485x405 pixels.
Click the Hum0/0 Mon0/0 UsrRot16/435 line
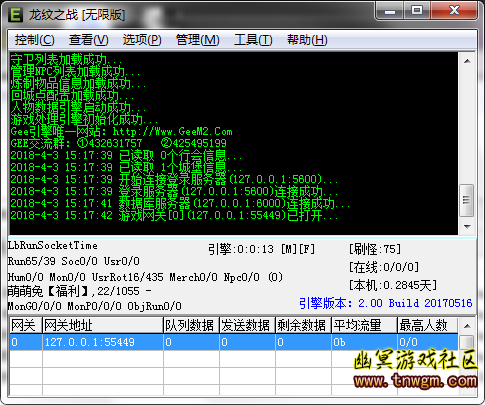click(145, 277)
